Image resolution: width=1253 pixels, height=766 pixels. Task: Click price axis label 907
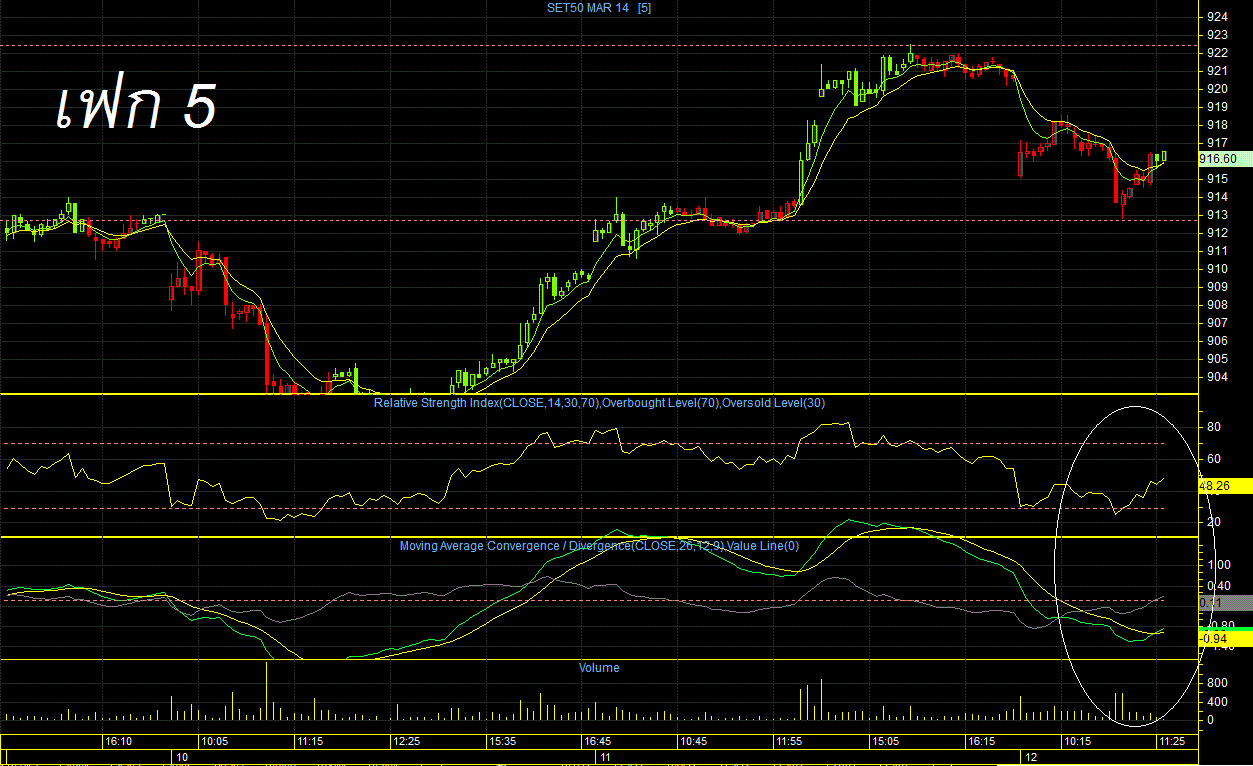pos(1217,323)
